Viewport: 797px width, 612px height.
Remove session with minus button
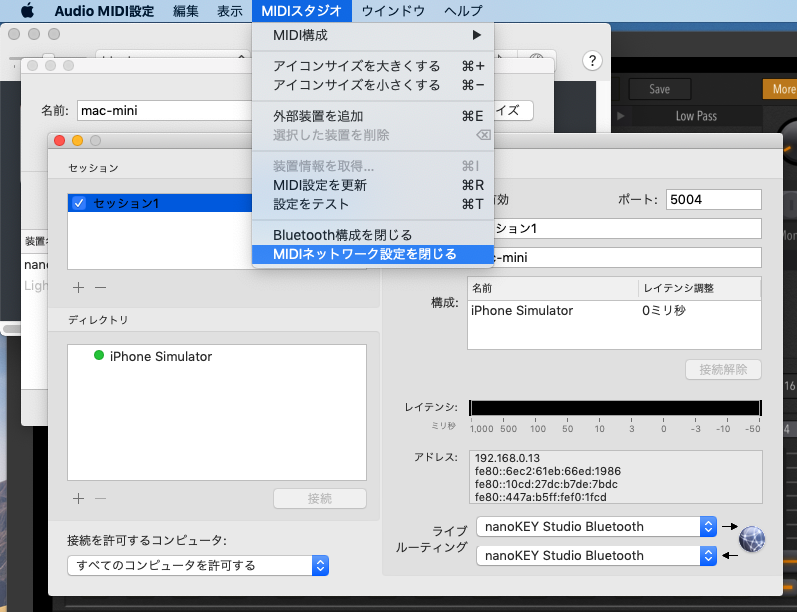[x=101, y=288]
